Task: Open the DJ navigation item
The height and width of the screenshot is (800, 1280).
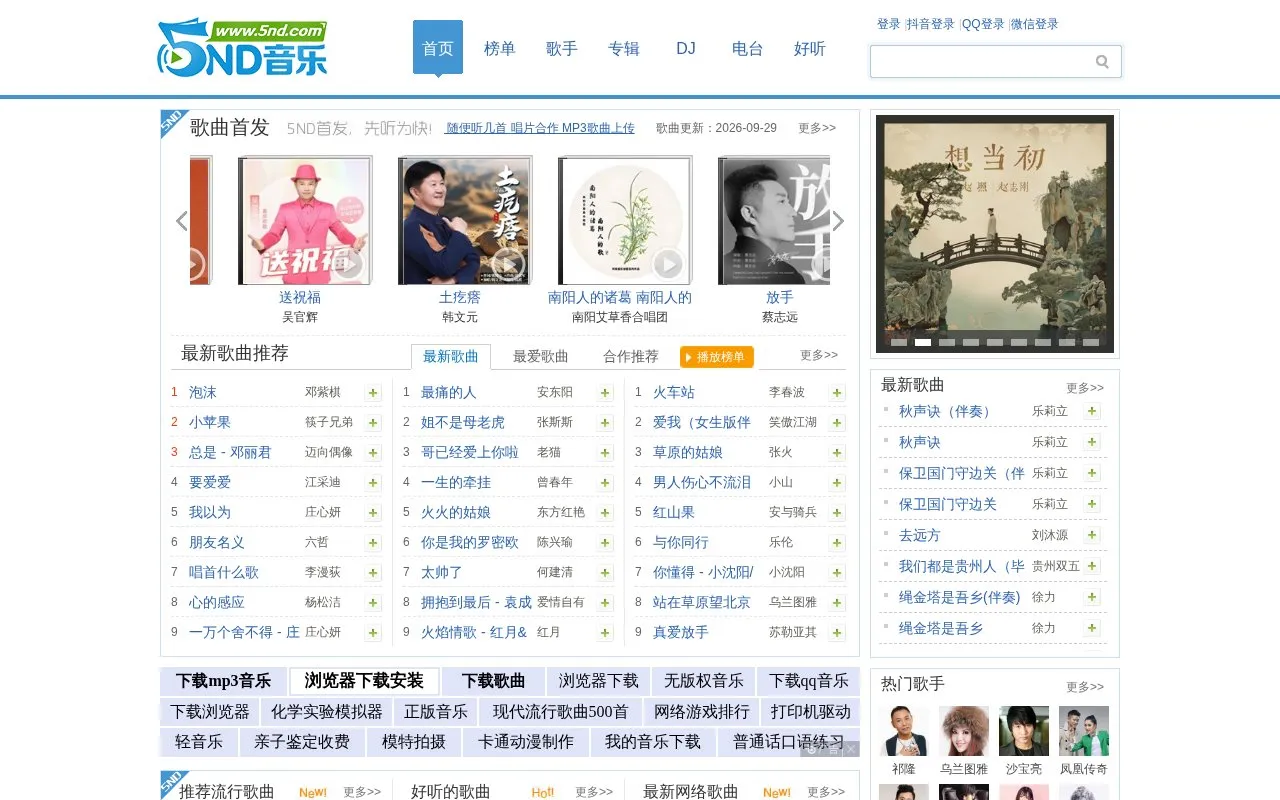Action: (x=686, y=48)
